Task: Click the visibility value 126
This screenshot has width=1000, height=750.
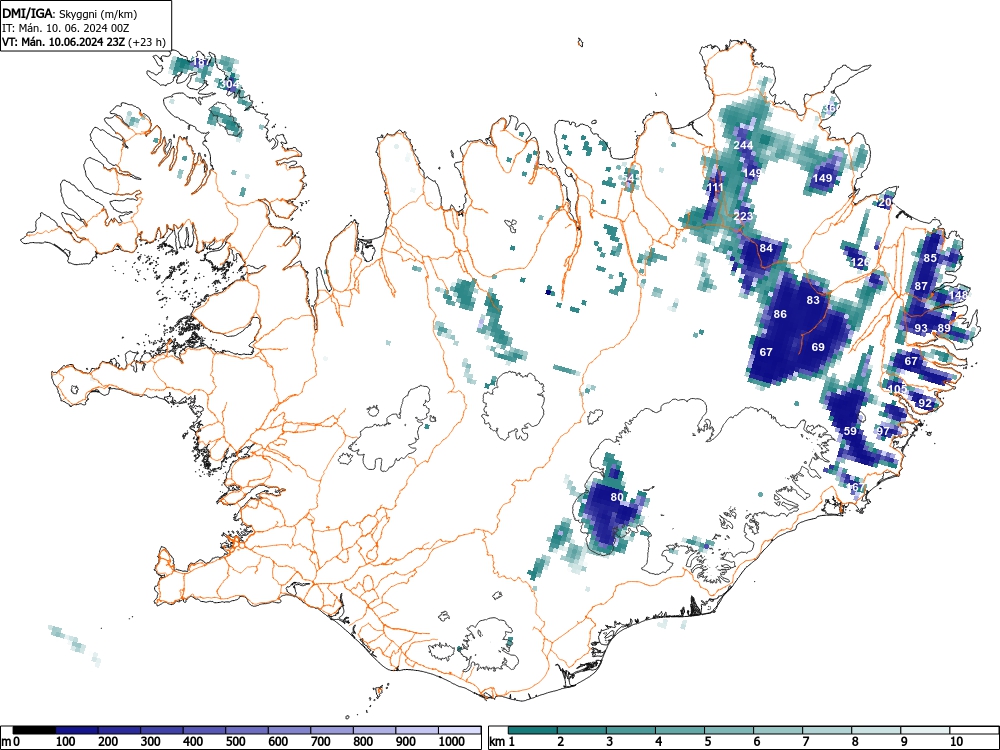Action: tap(860, 262)
